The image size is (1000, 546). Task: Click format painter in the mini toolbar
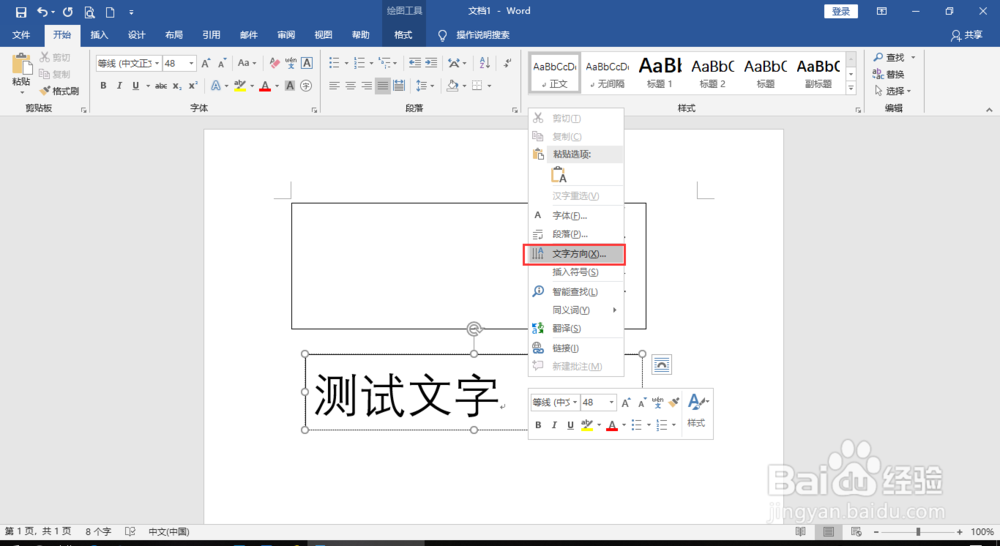674,402
